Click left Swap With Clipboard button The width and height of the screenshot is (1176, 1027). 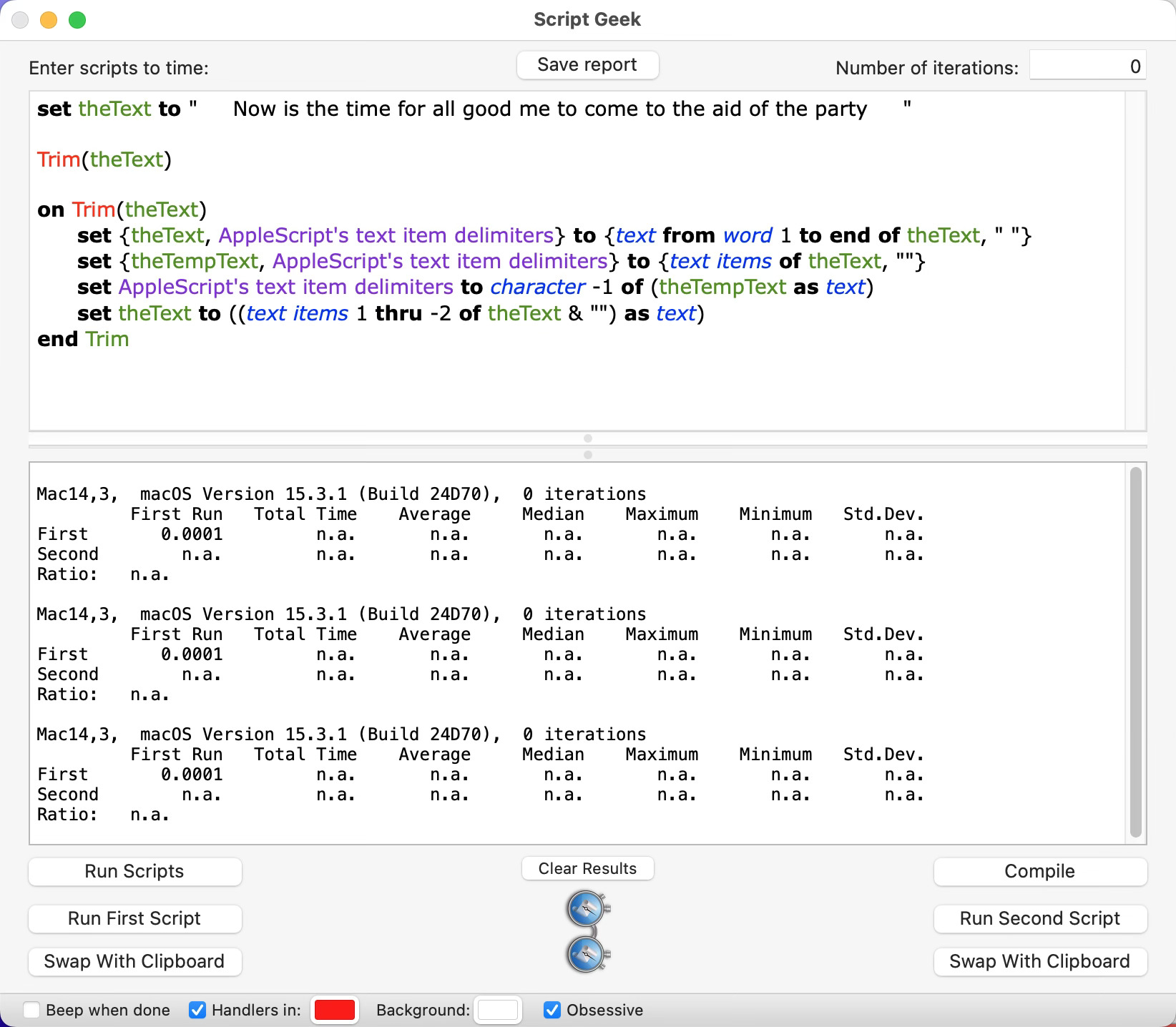tap(134, 961)
